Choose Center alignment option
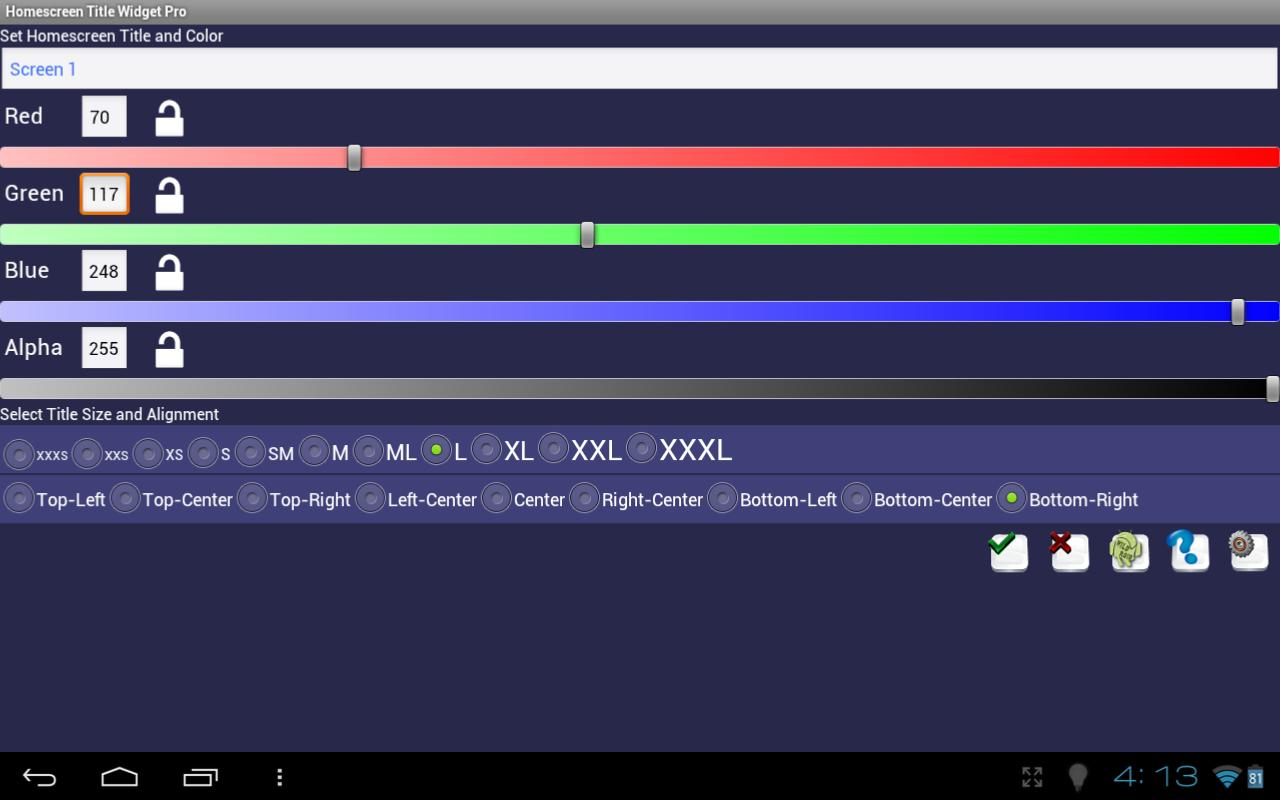 click(523, 498)
